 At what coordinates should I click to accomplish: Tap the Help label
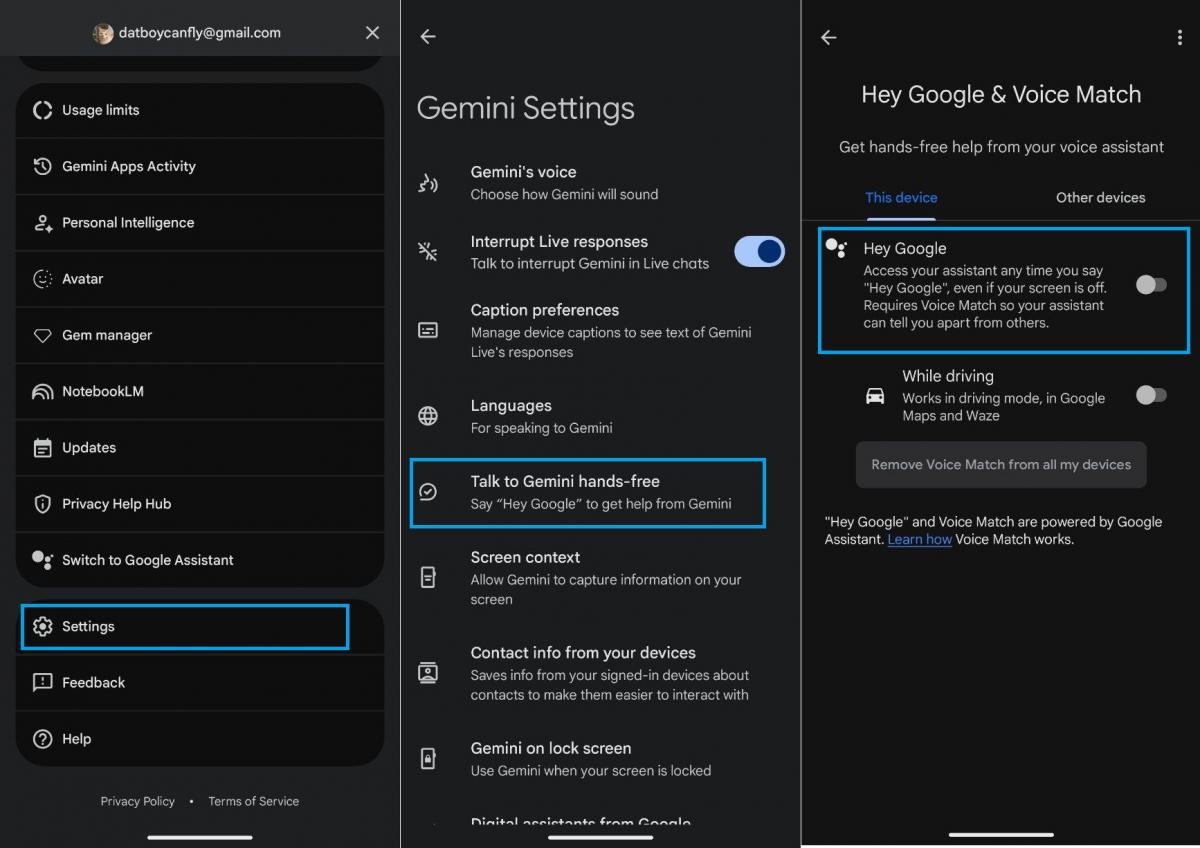tap(76, 739)
